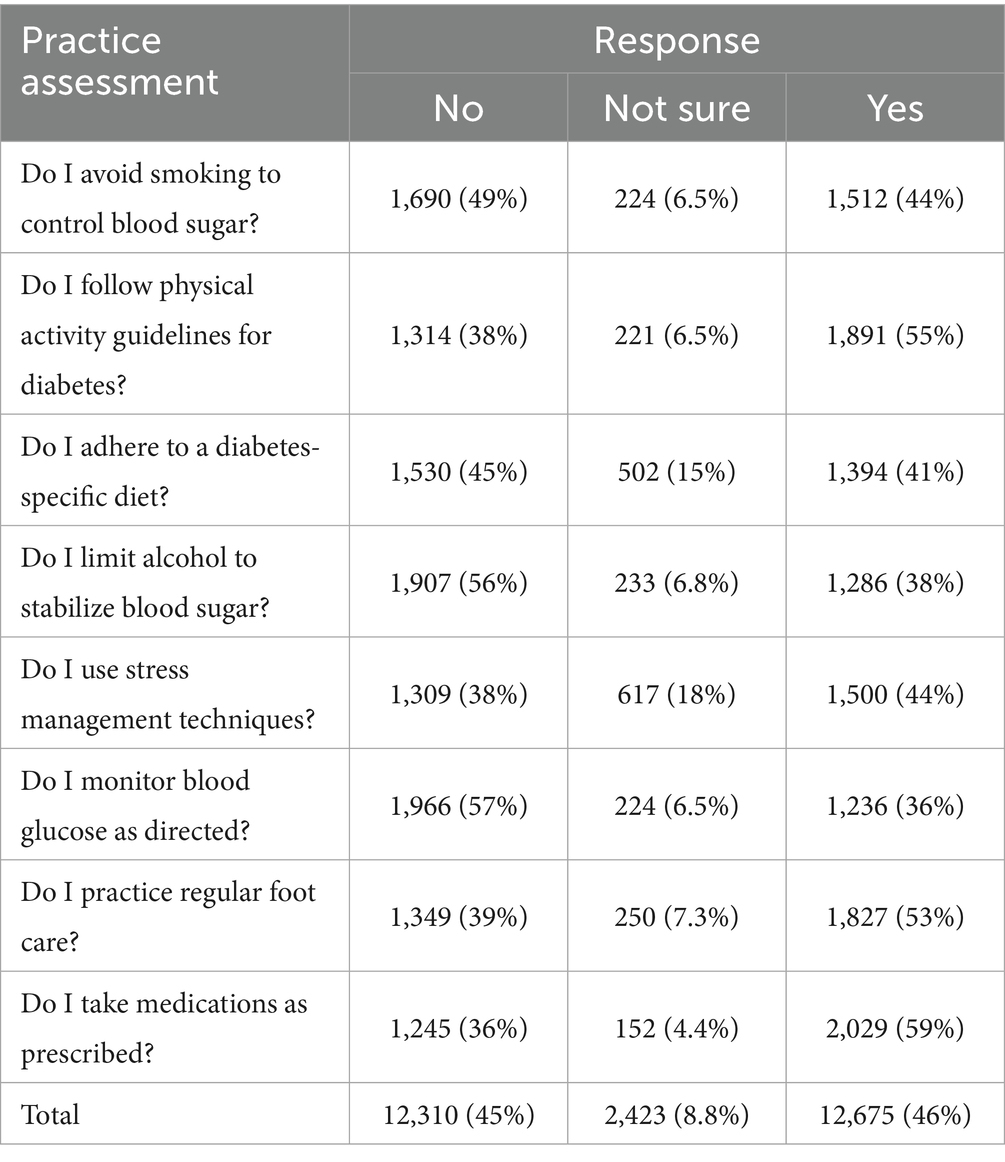Click the No column header
The width and height of the screenshot is (1005, 1162).
(459, 107)
